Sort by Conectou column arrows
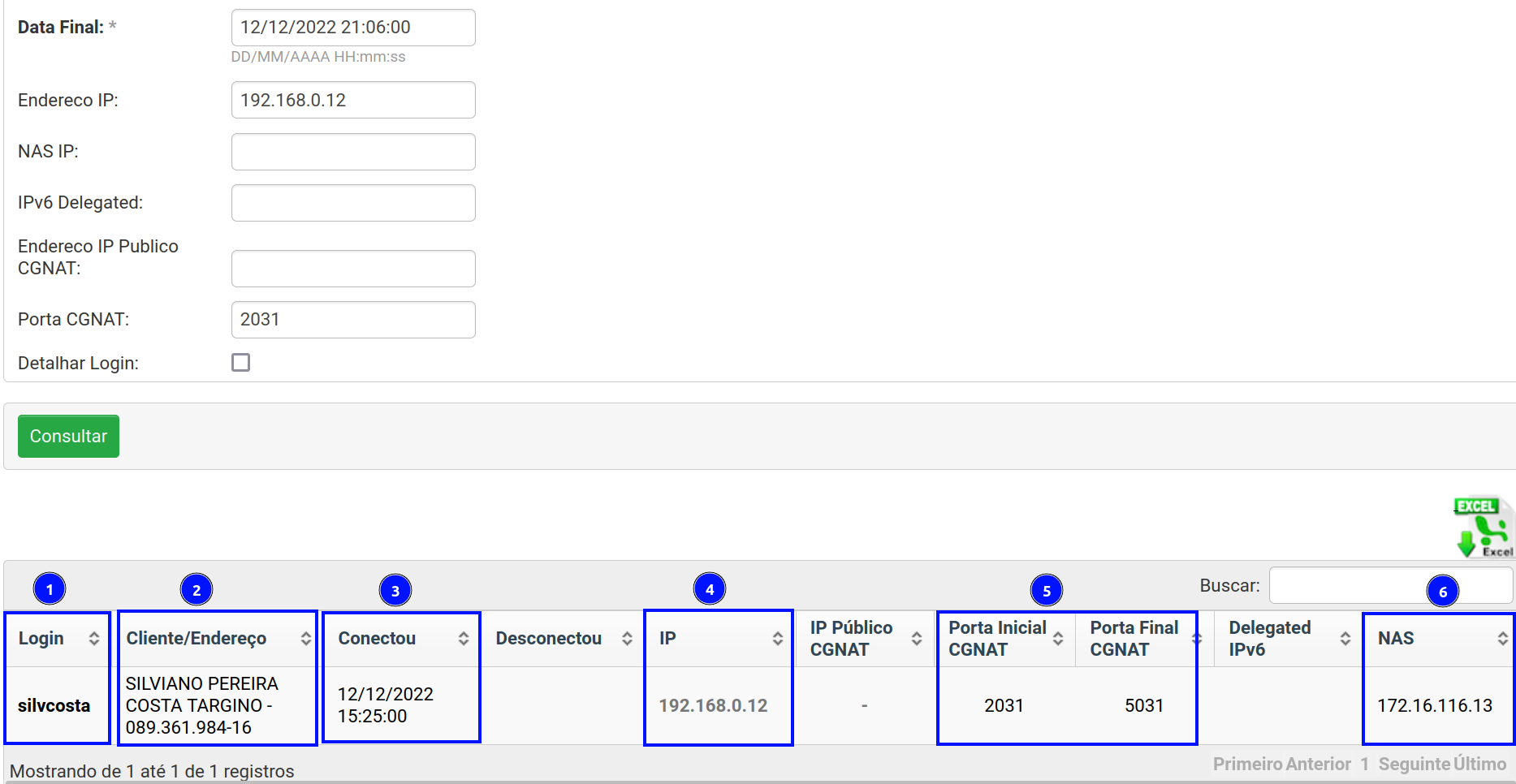 [x=463, y=639]
